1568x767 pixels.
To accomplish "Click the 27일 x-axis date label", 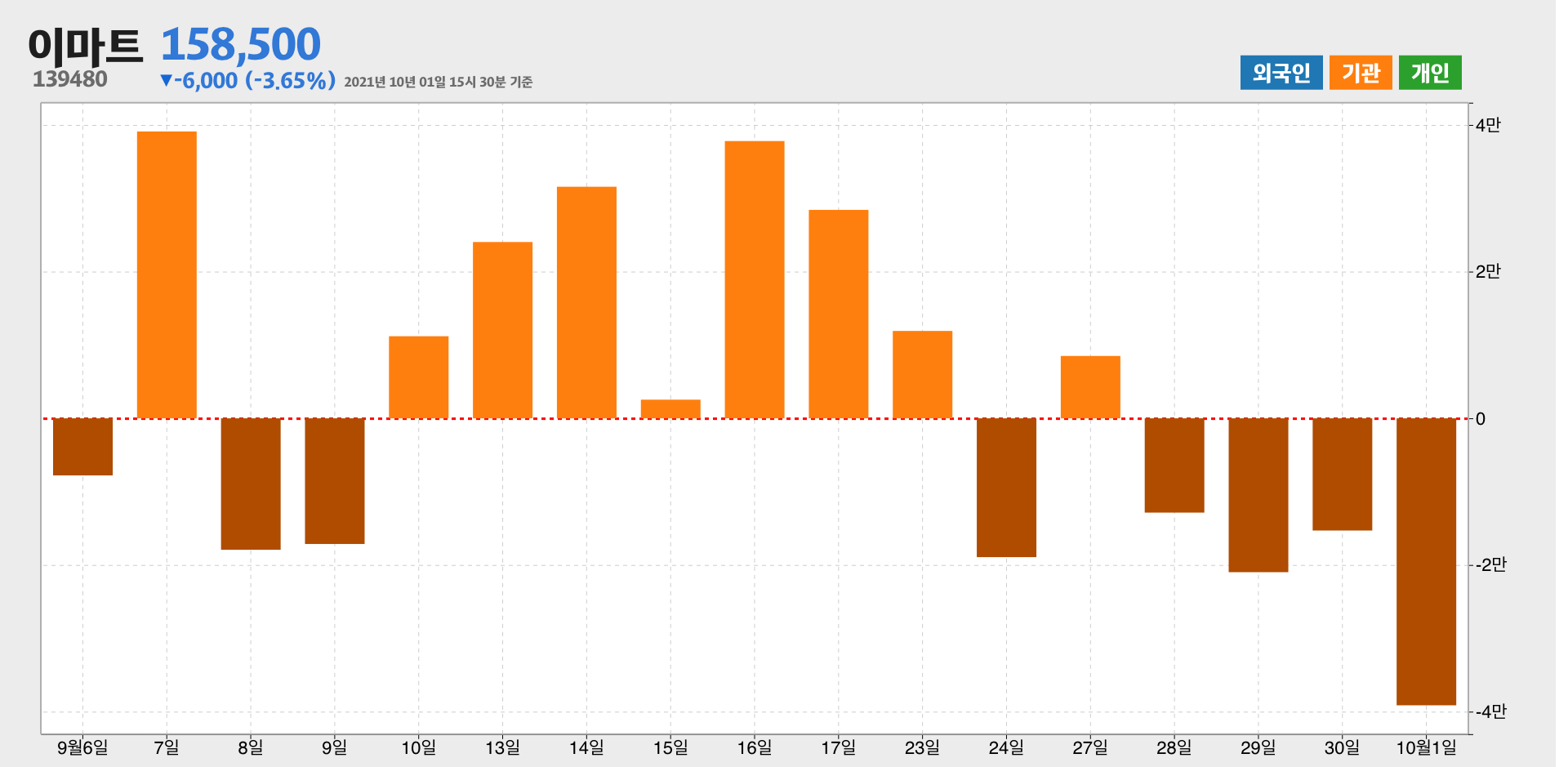I will point(1090,747).
